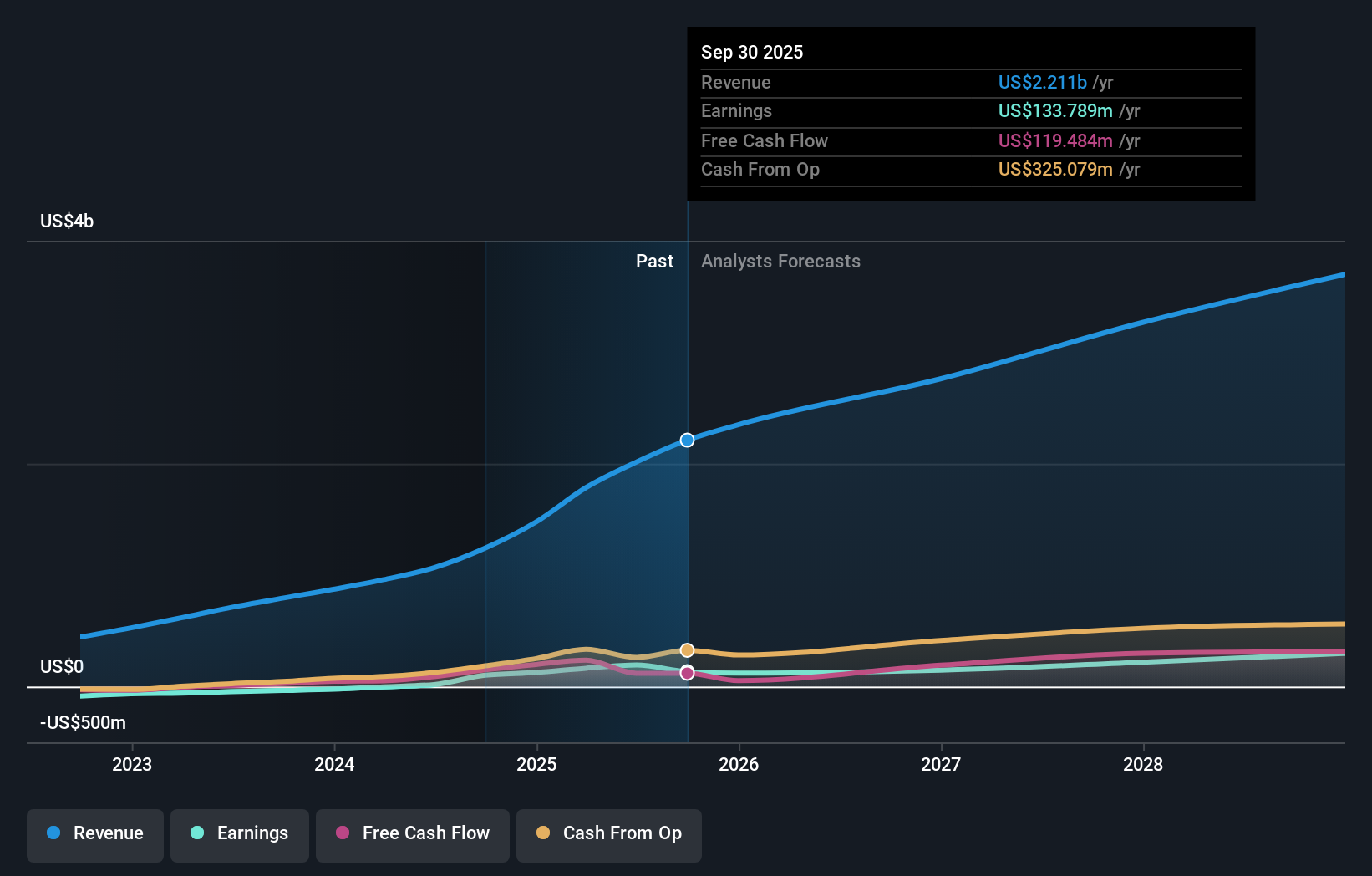Viewport: 1372px width, 876px height.
Task: Click the 2023 x-axis label
Action: 132,764
